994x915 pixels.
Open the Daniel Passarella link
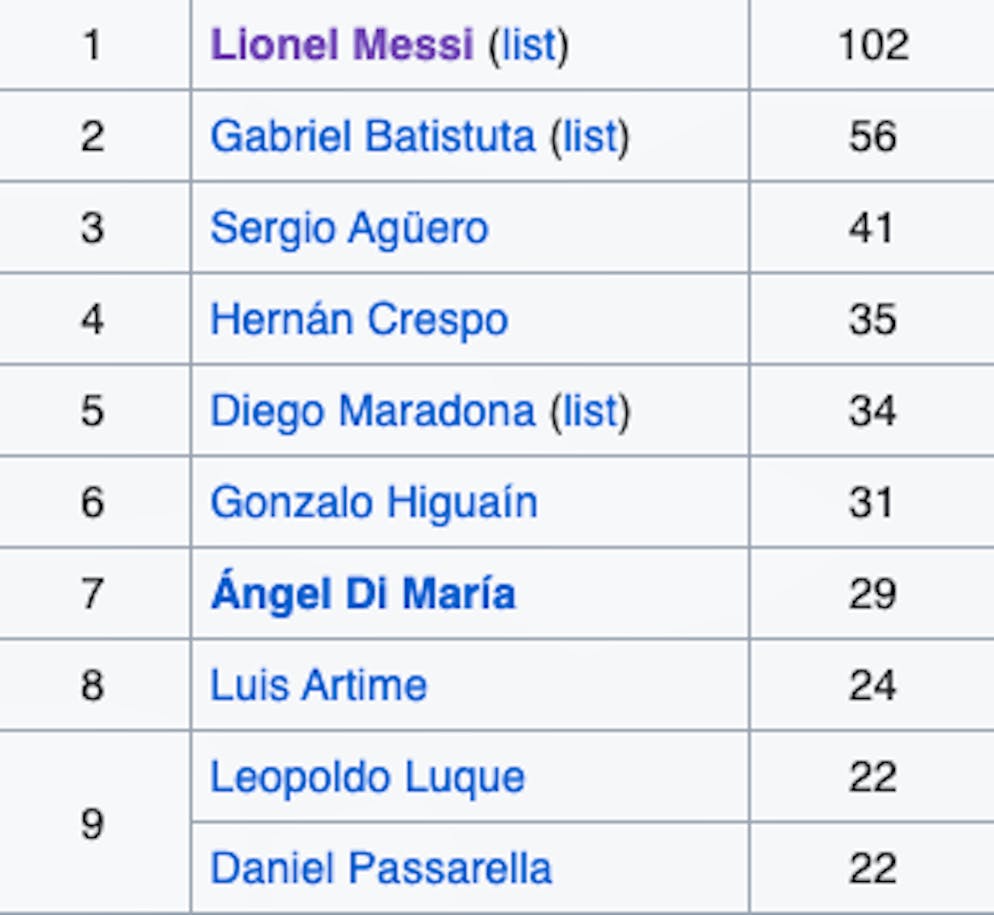tap(381, 868)
